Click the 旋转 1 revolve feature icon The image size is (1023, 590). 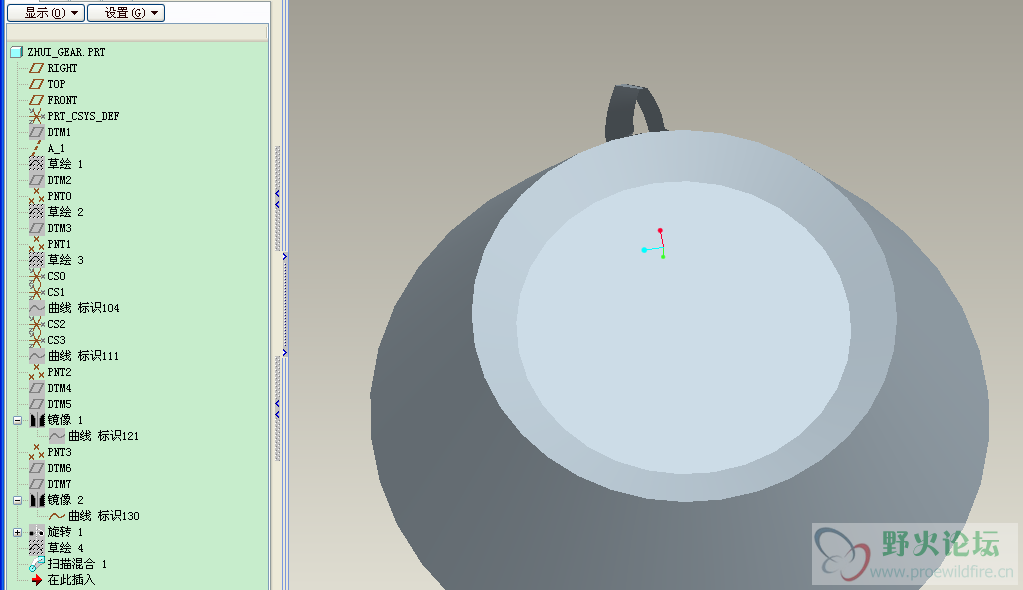(37, 532)
